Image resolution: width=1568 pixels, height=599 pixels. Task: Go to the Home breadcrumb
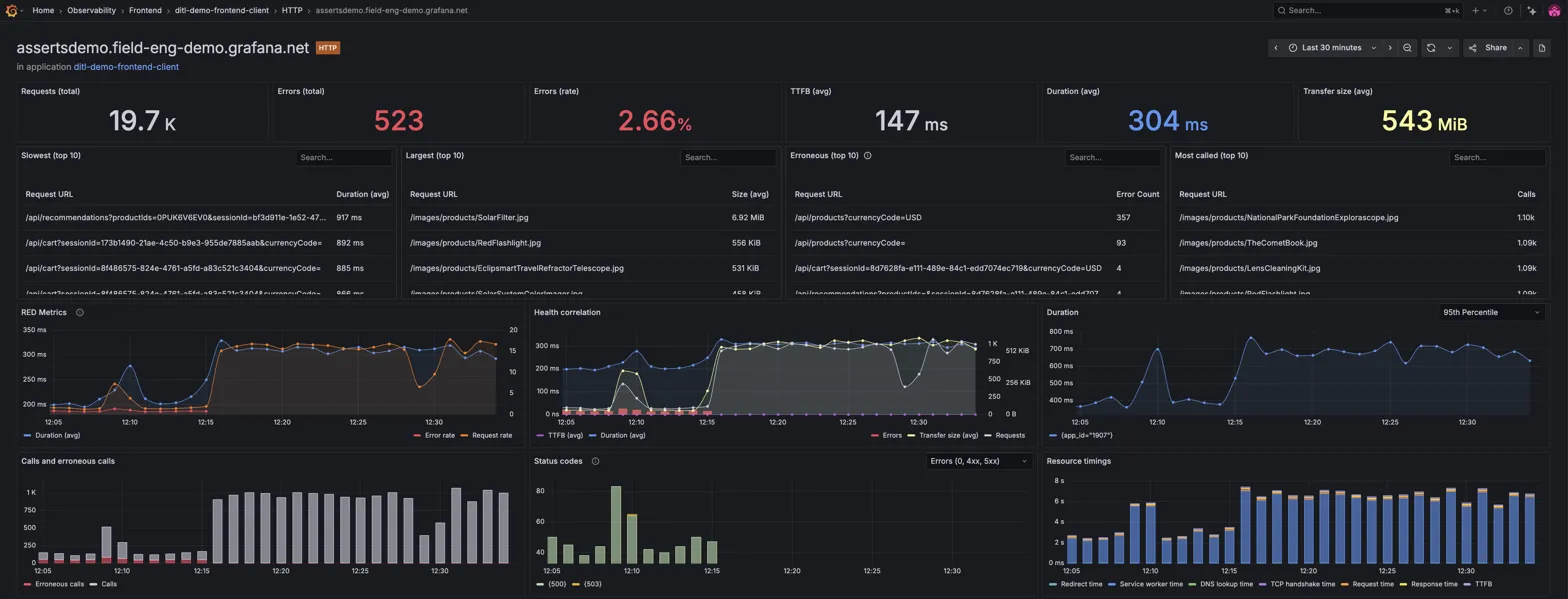pyautogui.click(x=43, y=10)
